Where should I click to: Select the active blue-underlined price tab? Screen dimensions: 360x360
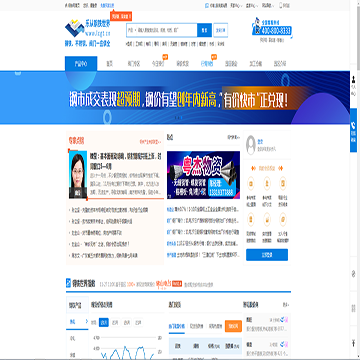pos(177,326)
